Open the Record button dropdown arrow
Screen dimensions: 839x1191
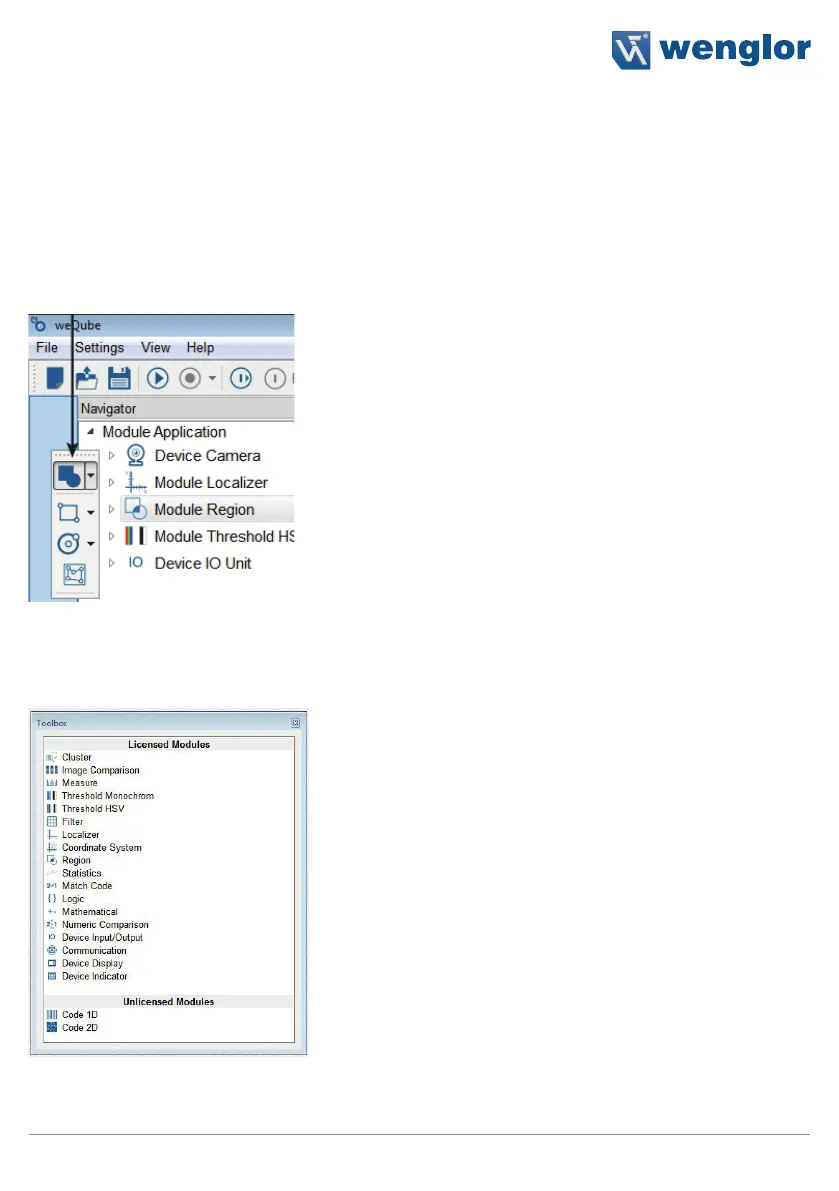coord(213,378)
